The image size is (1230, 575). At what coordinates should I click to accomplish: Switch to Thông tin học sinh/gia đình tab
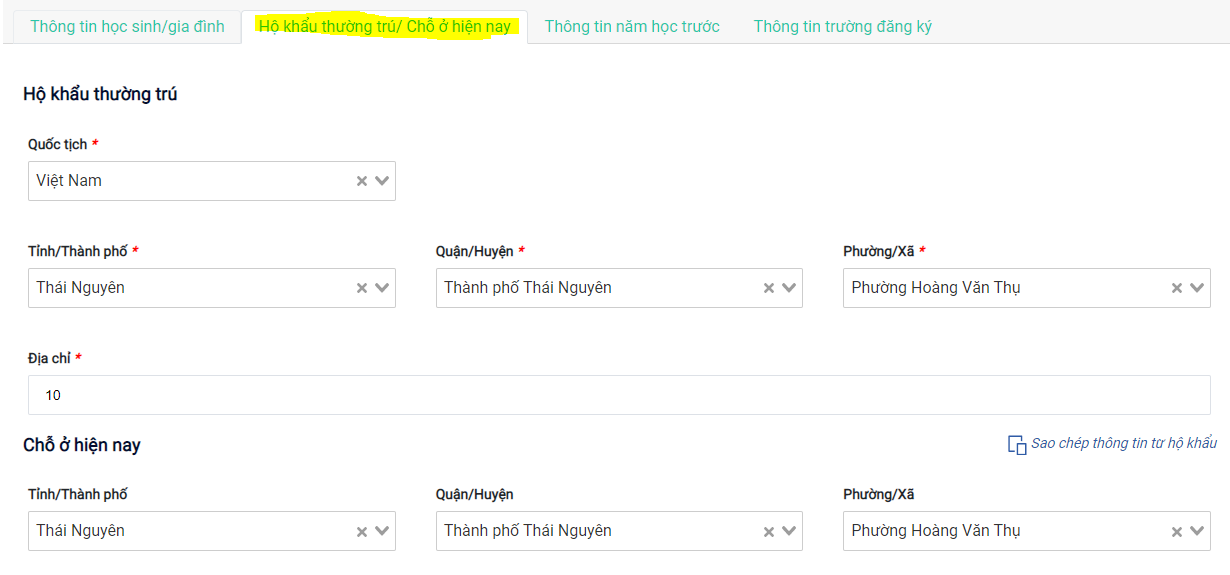click(127, 27)
